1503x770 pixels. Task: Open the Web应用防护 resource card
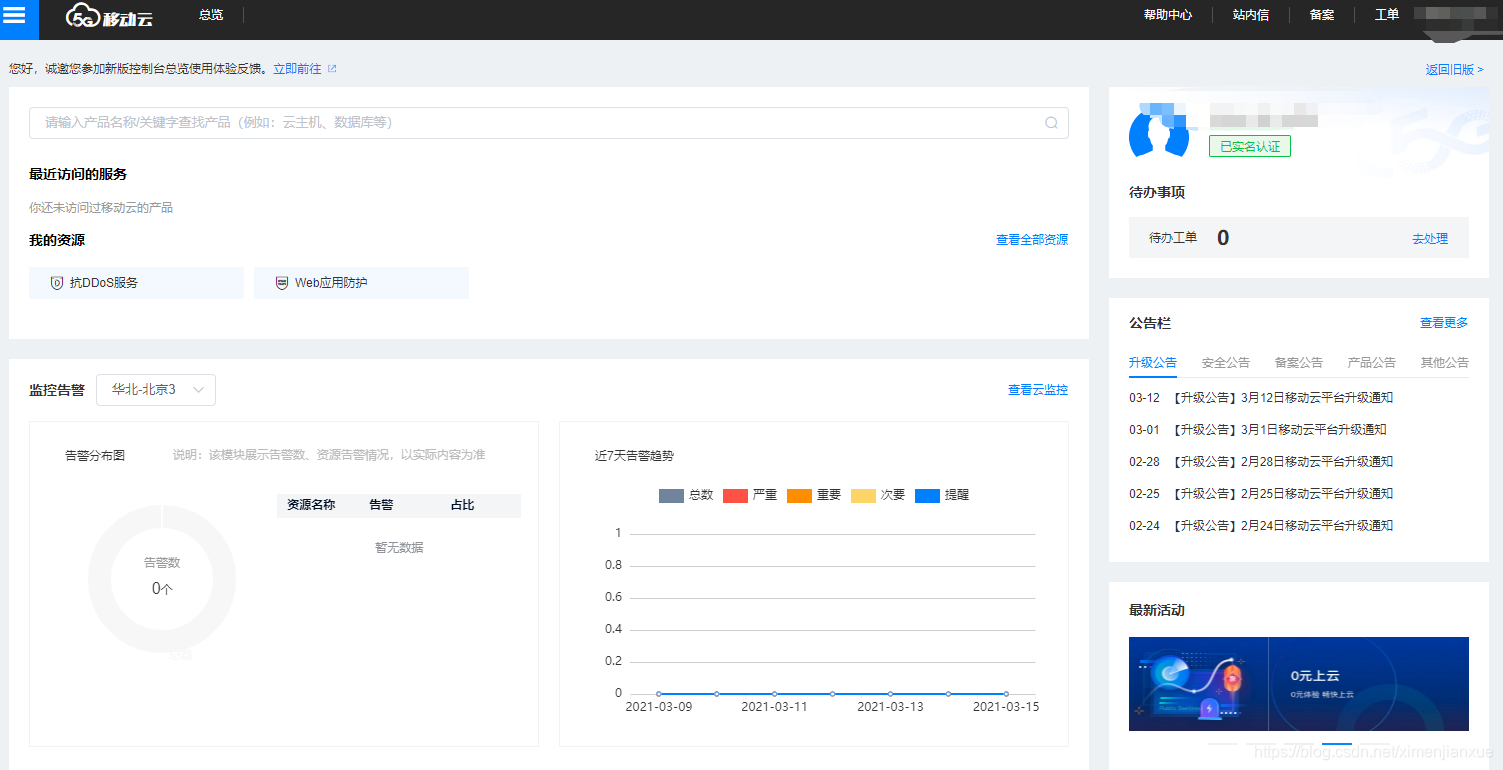coord(361,283)
